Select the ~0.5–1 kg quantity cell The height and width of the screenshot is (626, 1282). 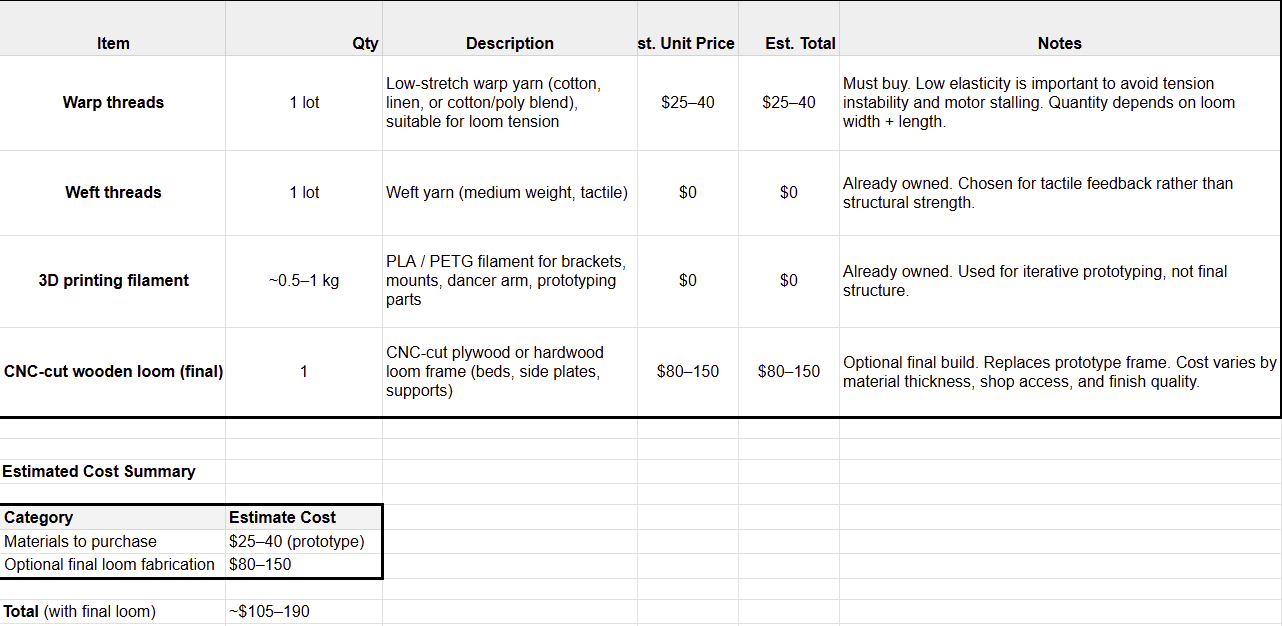(x=304, y=280)
